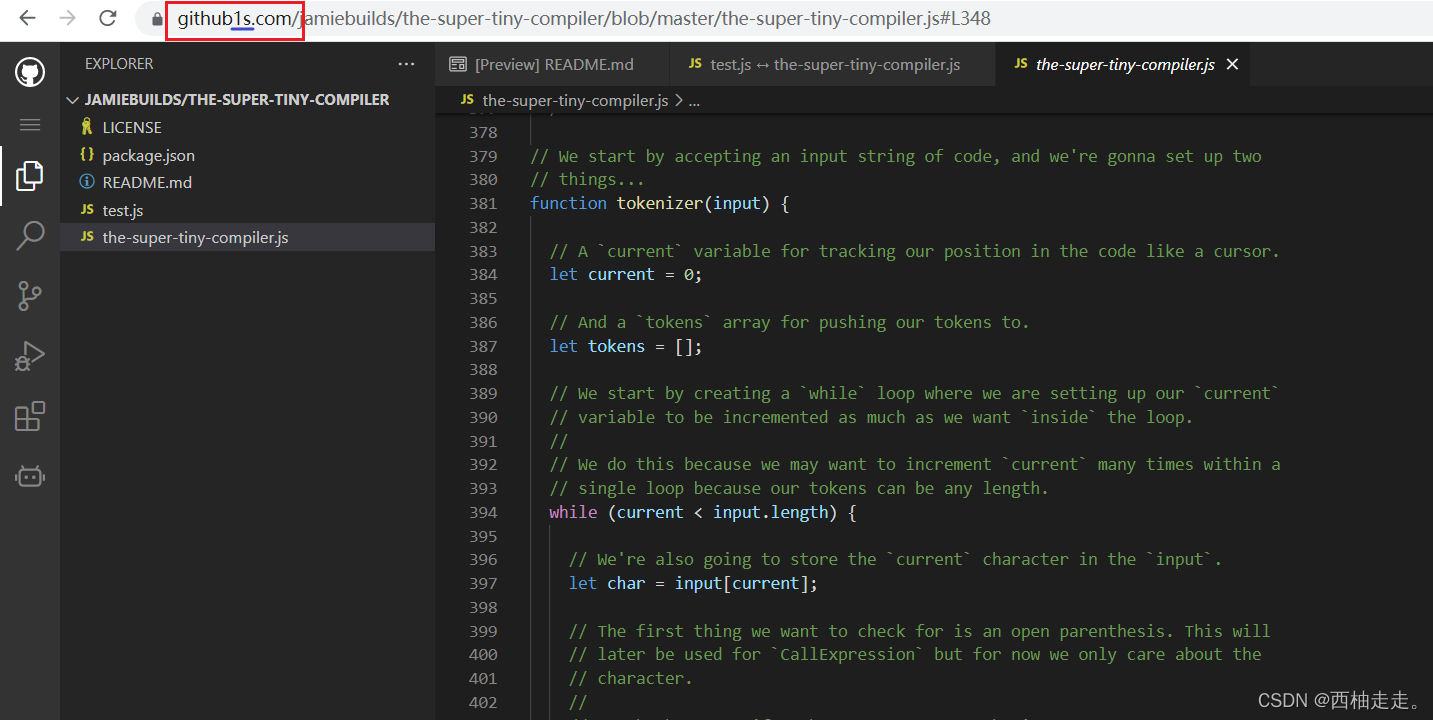Click the 'let char = input[current];' line
The height and width of the screenshot is (720, 1433).
click(x=693, y=583)
